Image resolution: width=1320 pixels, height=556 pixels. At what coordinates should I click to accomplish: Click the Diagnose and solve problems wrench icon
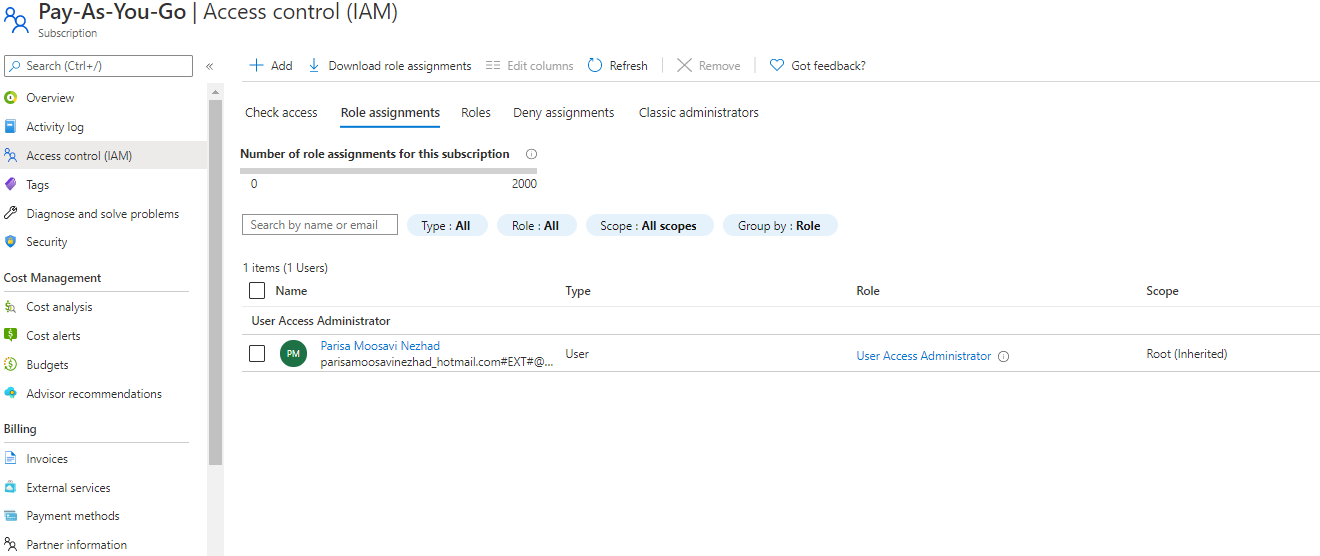click(11, 214)
